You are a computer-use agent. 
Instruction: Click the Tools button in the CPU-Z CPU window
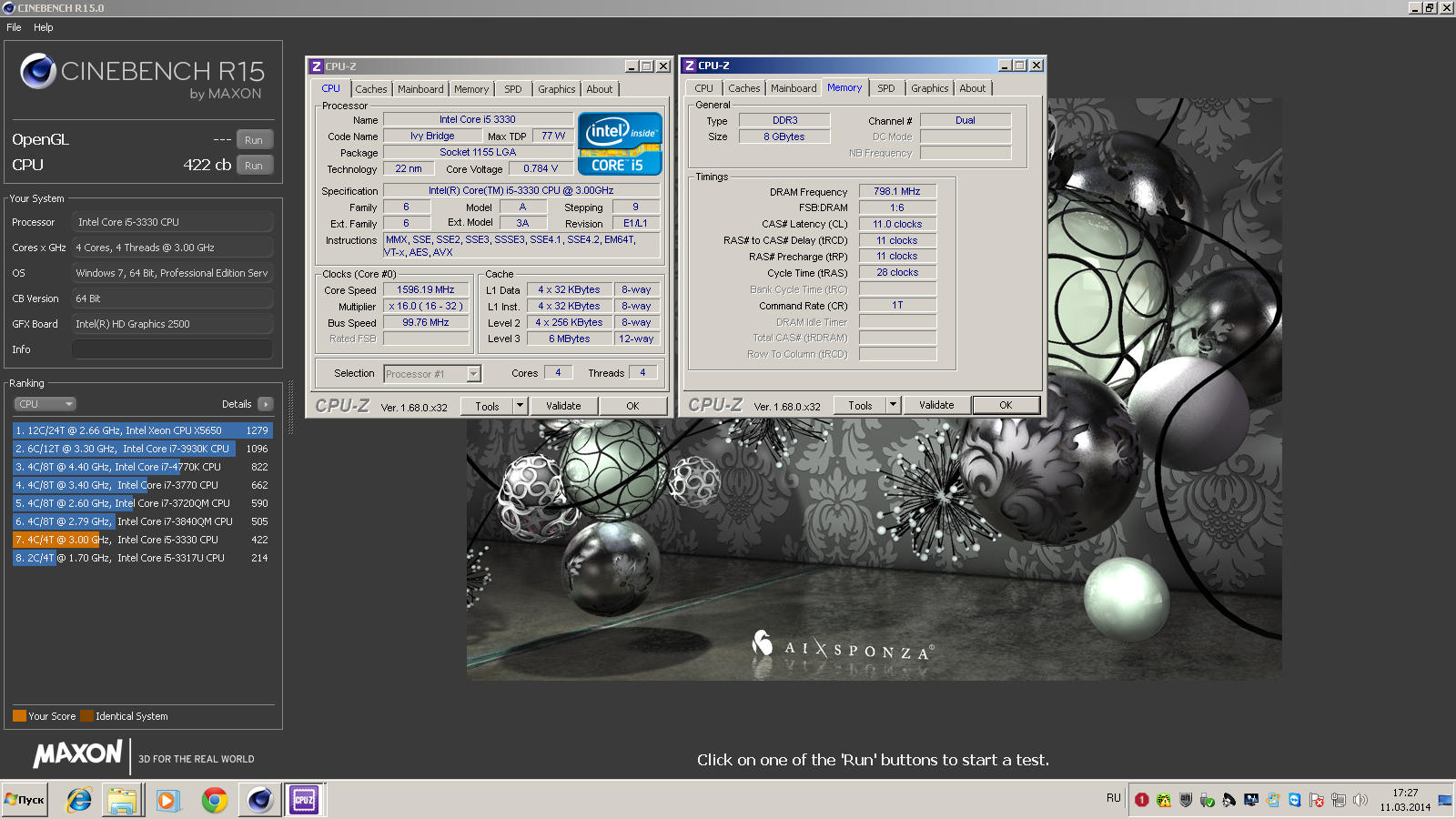(x=487, y=406)
